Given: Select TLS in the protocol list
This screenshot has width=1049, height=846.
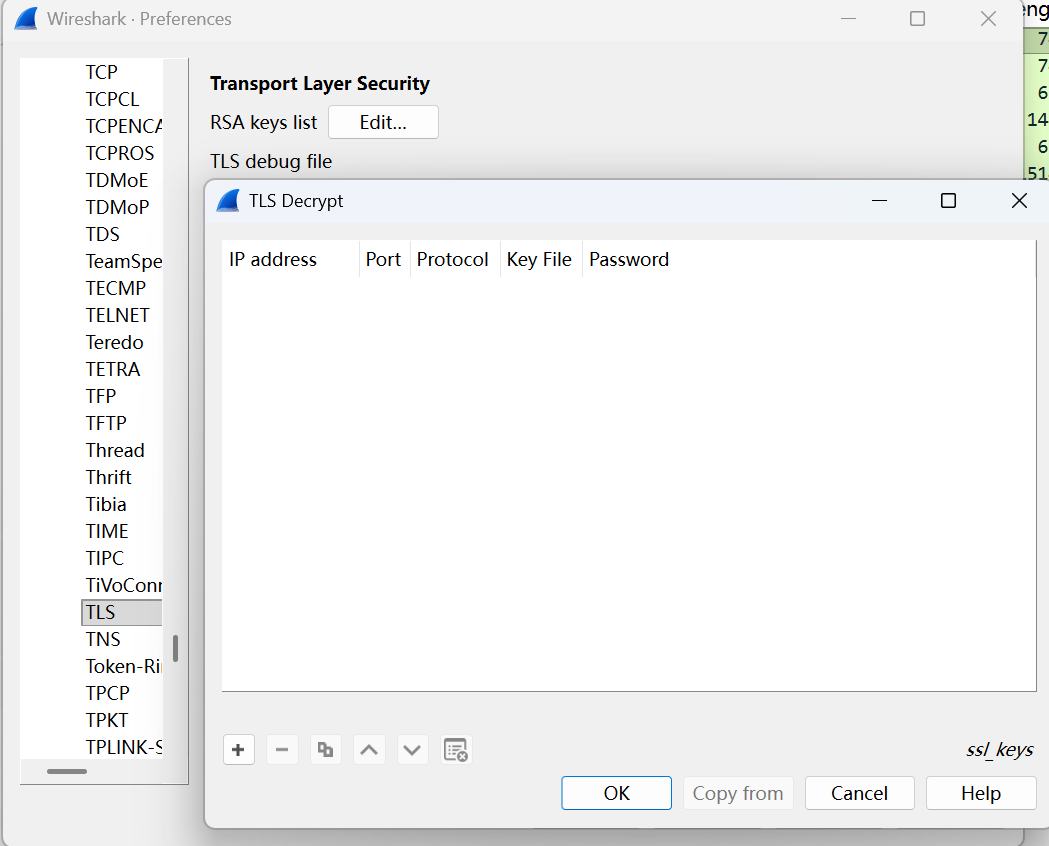Looking at the screenshot, I should (x=101, y=612).
